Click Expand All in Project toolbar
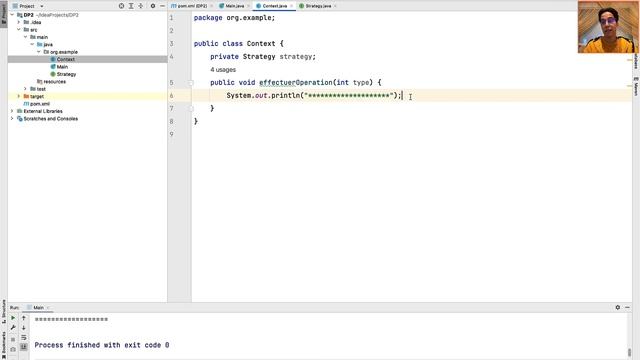The height and width of the screenshot is (360, 640). pyautogui.click(x=131, y=6)
